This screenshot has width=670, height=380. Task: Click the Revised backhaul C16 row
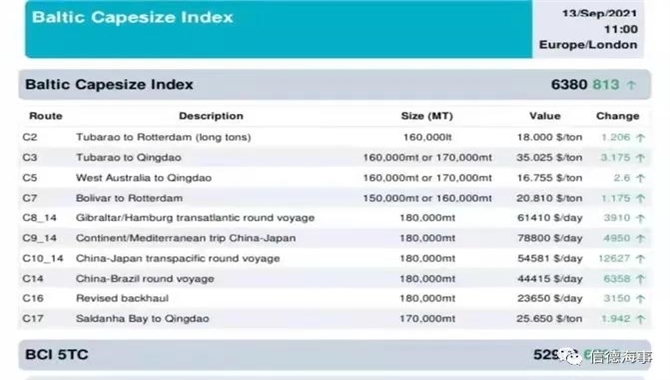point(335,298)
